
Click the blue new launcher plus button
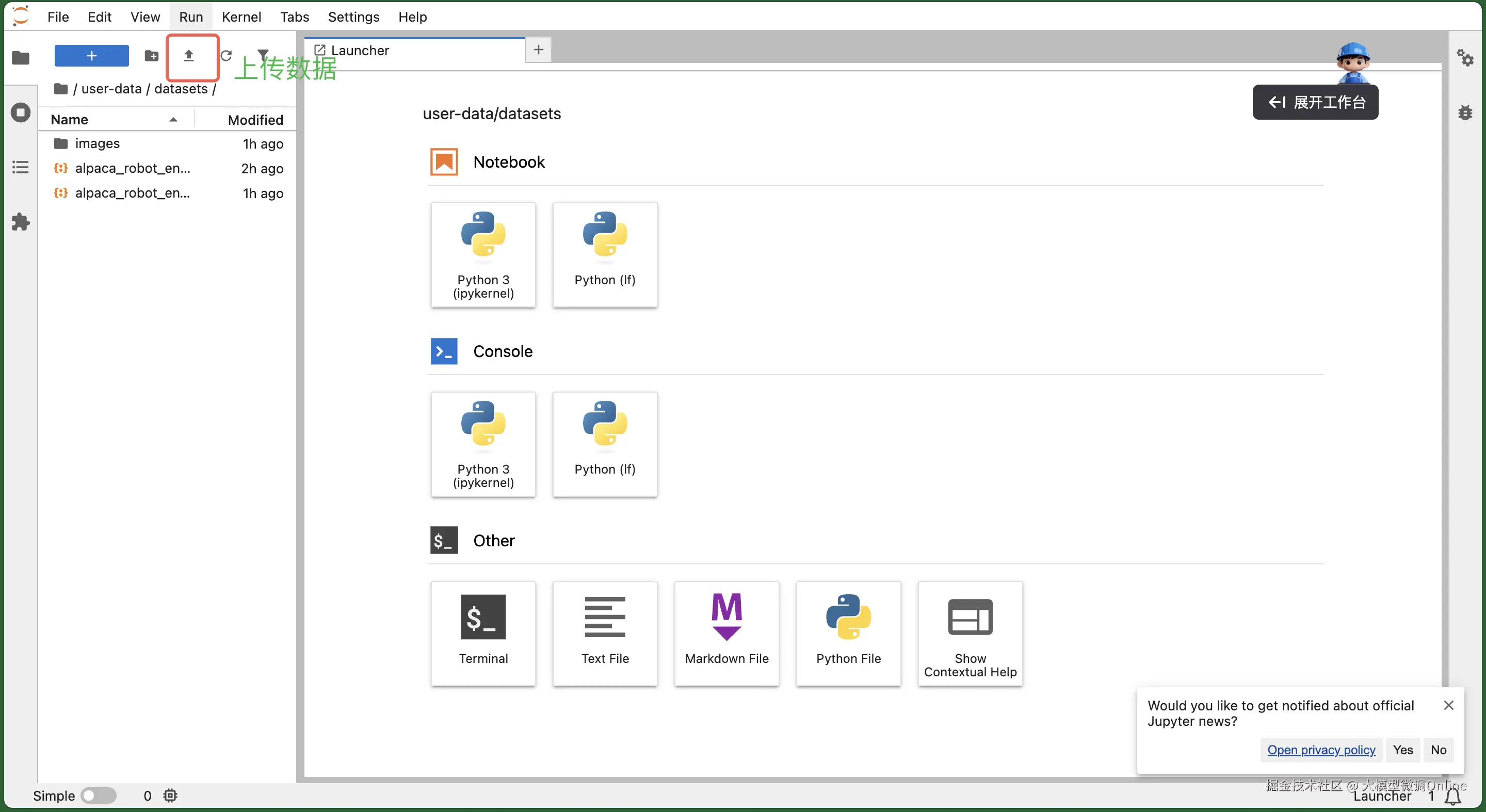[91, 56]
